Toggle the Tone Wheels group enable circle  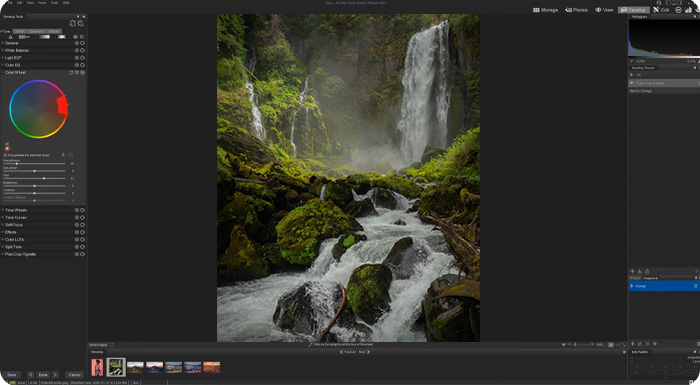[83, 210]
